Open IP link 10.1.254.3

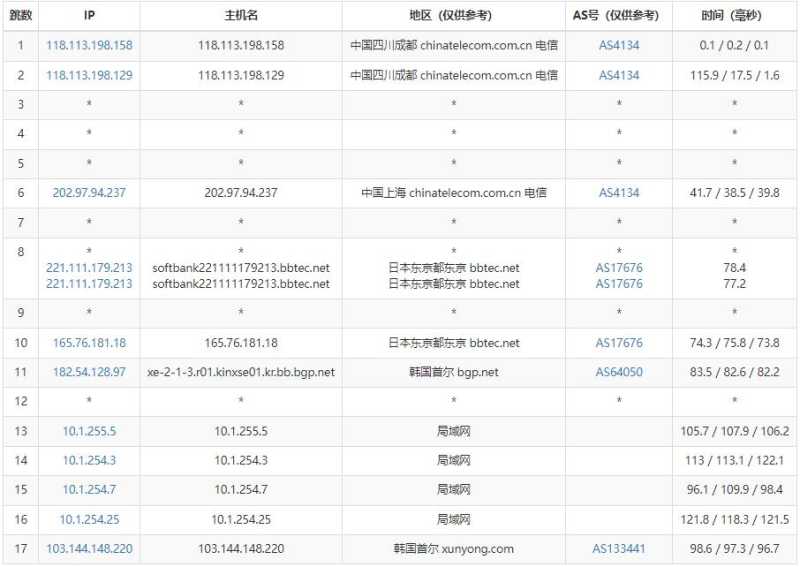[89, 460]
